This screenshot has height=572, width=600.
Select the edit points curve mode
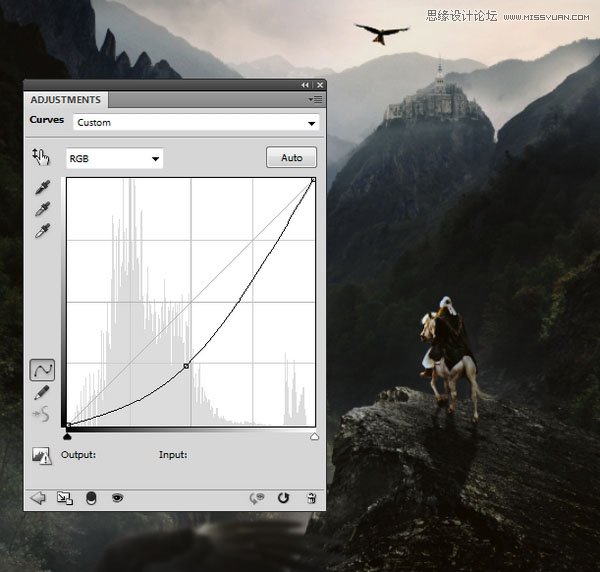pyautogui.click(x=42, y=370)
